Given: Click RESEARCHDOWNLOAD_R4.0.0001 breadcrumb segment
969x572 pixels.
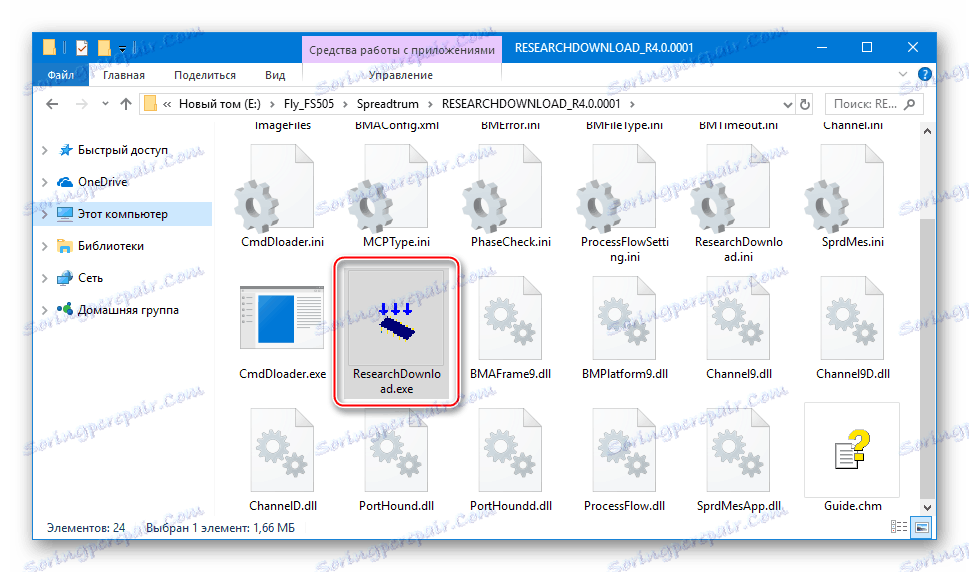Looking at the screenshot, I should pos(531,104).
